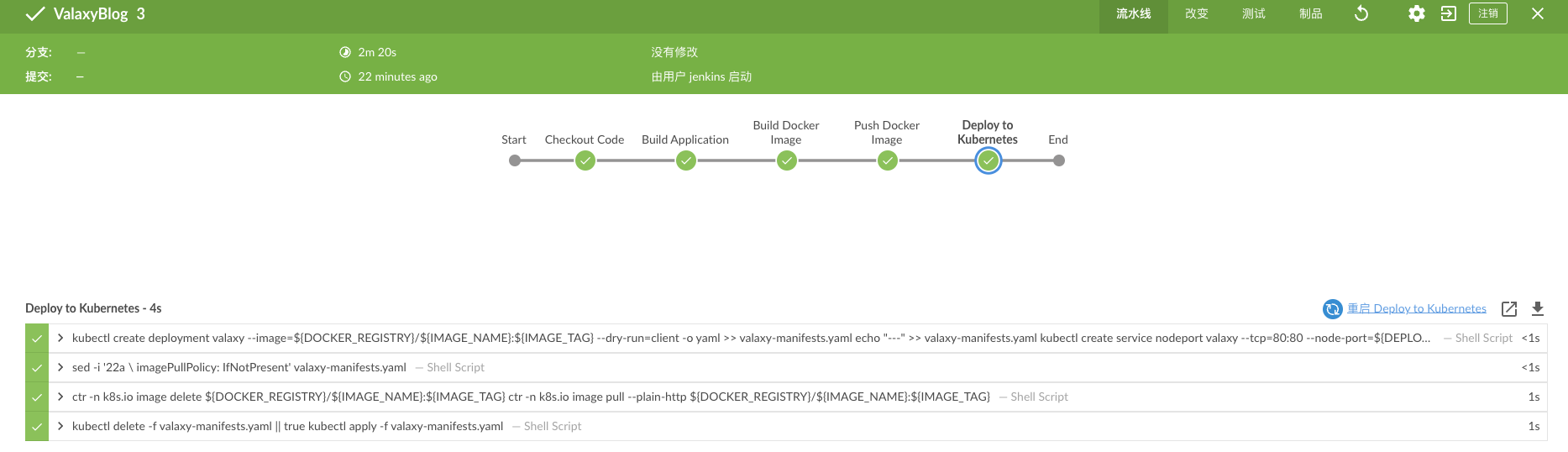Expand the kubectl delete manifests step
This screenshot has width=1568, height=452.
[x=60, y=426]
